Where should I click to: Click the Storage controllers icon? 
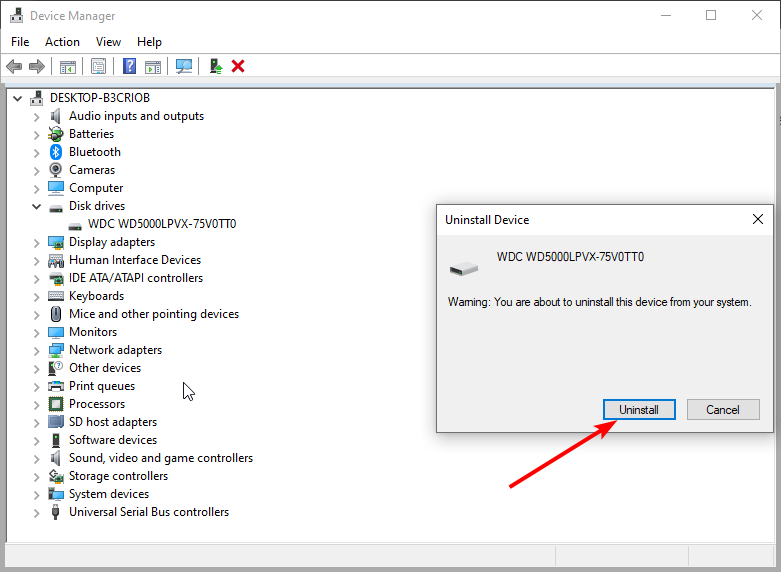pyautogui.click(x=56, y=476)
